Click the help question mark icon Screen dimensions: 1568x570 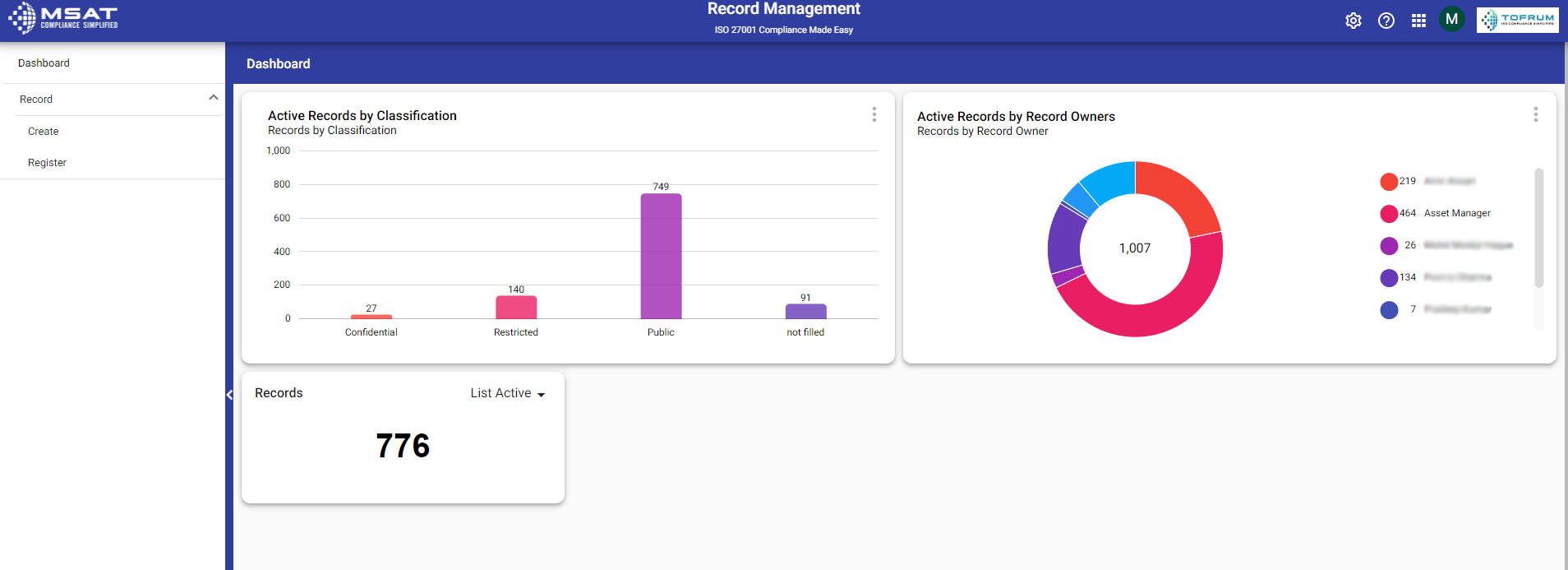click(1386, 21)
